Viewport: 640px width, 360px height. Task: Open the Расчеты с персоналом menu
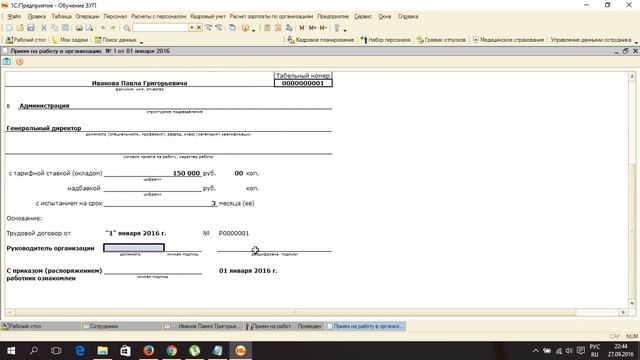[x=158, y=17]
